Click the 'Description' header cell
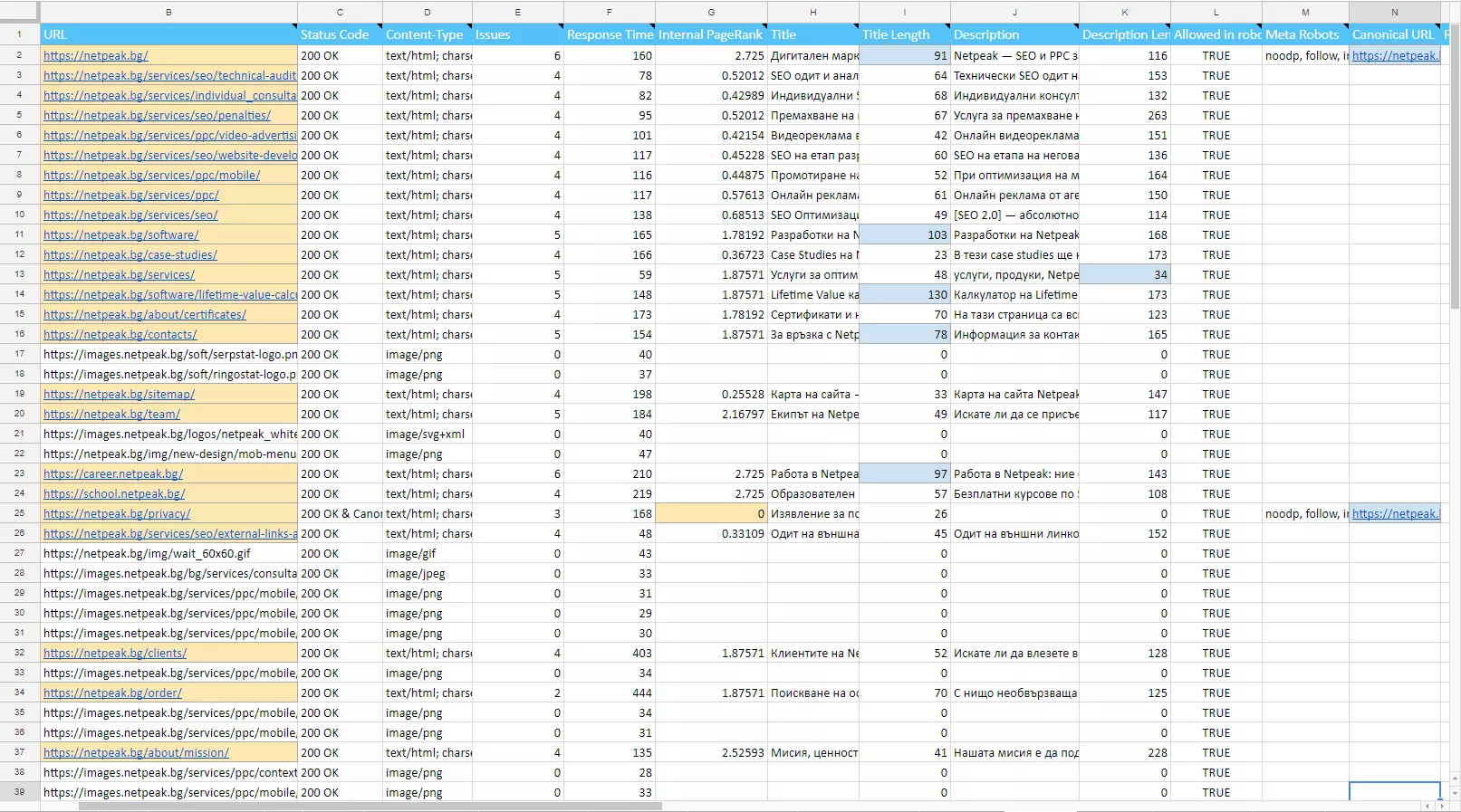1461x812 pixels. 1014,34
